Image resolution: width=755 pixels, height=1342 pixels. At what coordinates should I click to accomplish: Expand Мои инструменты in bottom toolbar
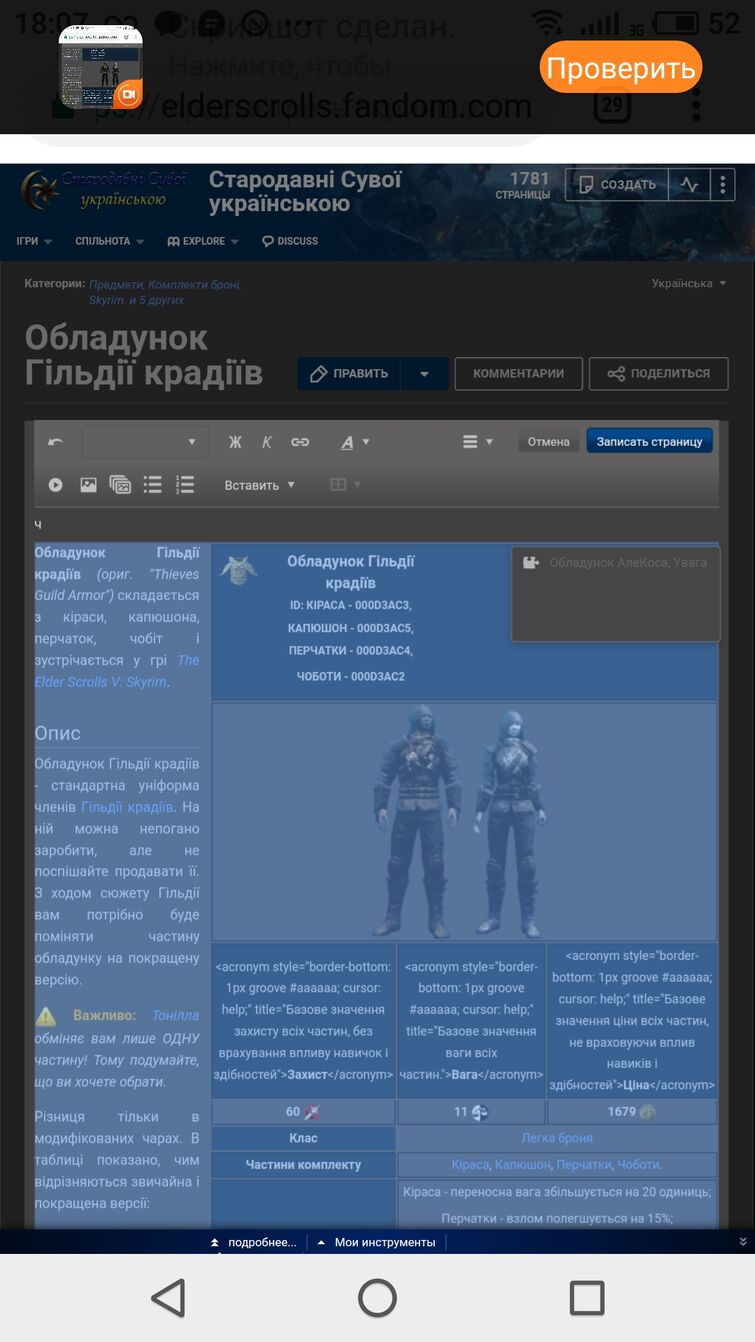376,1242
